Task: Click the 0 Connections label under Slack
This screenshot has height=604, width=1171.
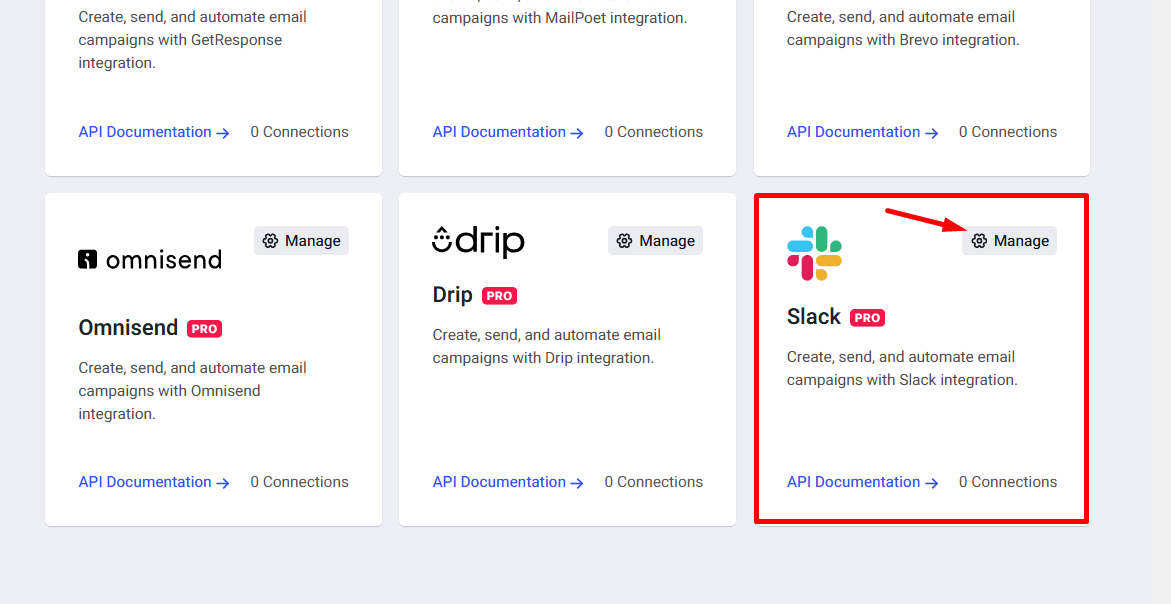Action: (x=1008, y=482)
